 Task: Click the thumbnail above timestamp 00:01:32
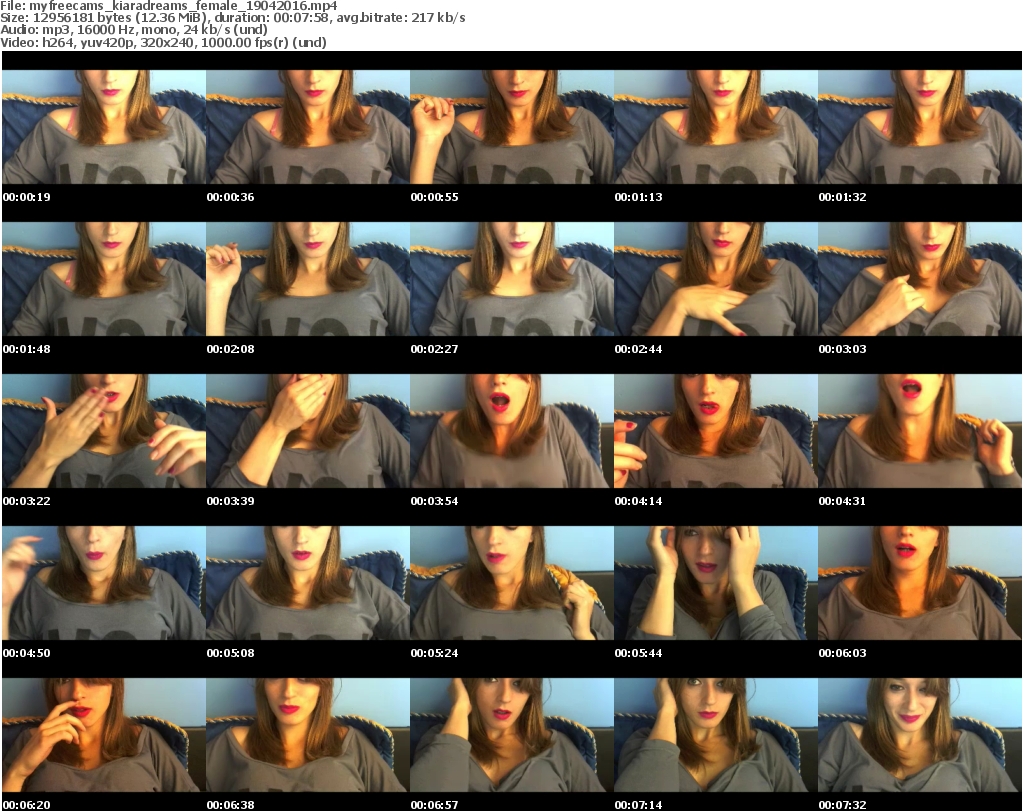click(920, 127)
